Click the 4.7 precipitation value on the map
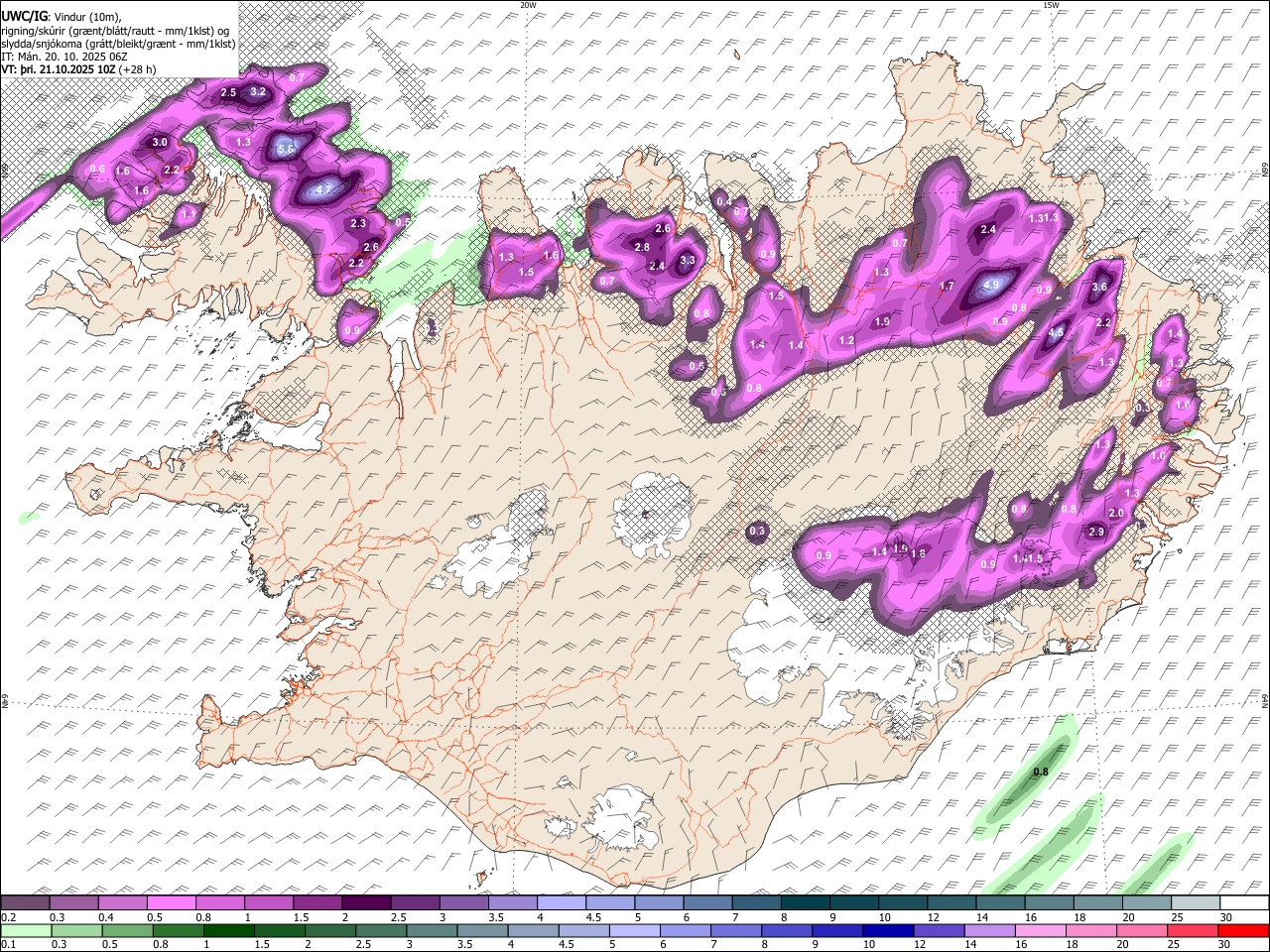Image resolution: width=1270 pixels, height=952 pixels. 323,189
